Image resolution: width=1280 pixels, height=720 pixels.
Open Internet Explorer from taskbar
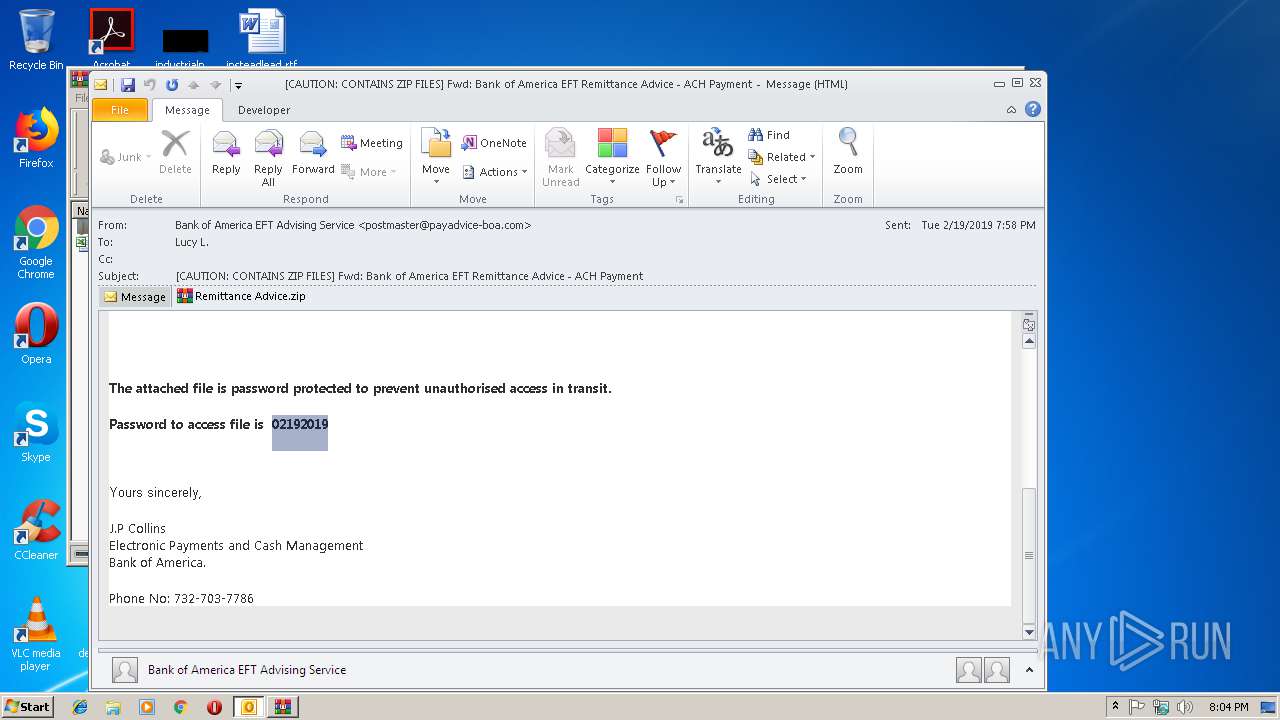pyautogui.click(x=80, y=707)
